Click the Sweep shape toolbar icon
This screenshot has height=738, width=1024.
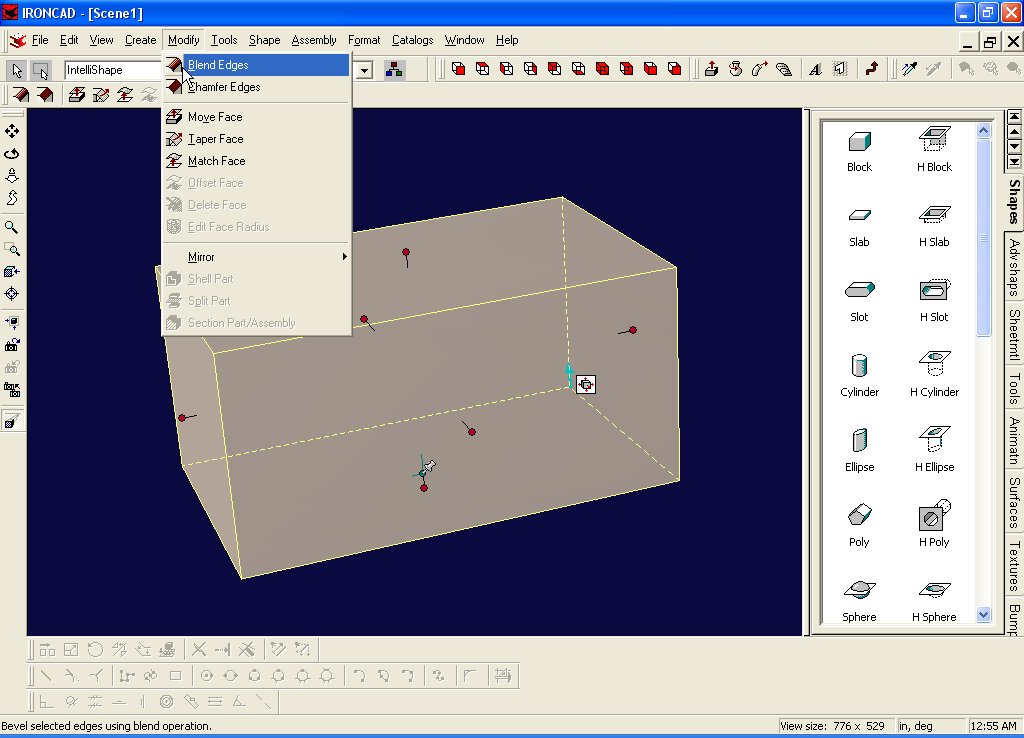(x=760, y=69)
